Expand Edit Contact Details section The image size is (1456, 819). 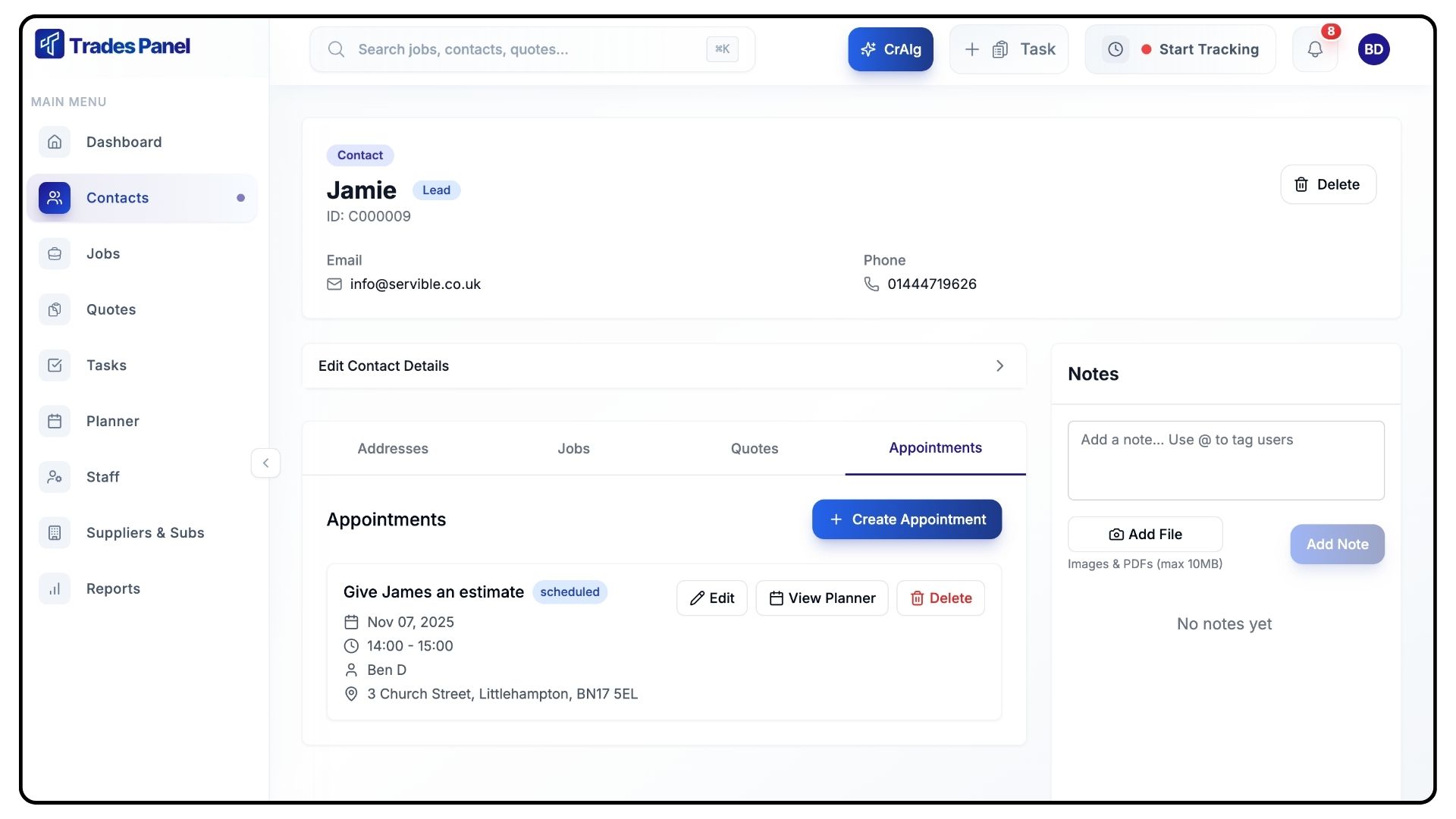pyautogui.click(x=664, y=366)
